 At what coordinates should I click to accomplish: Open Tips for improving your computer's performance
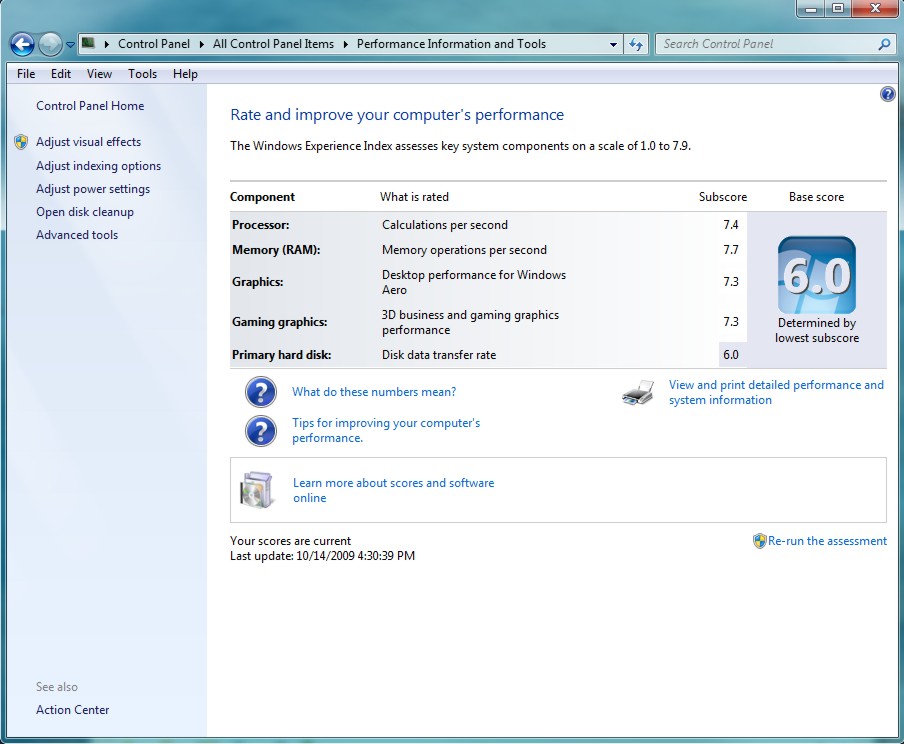[386, 430]
